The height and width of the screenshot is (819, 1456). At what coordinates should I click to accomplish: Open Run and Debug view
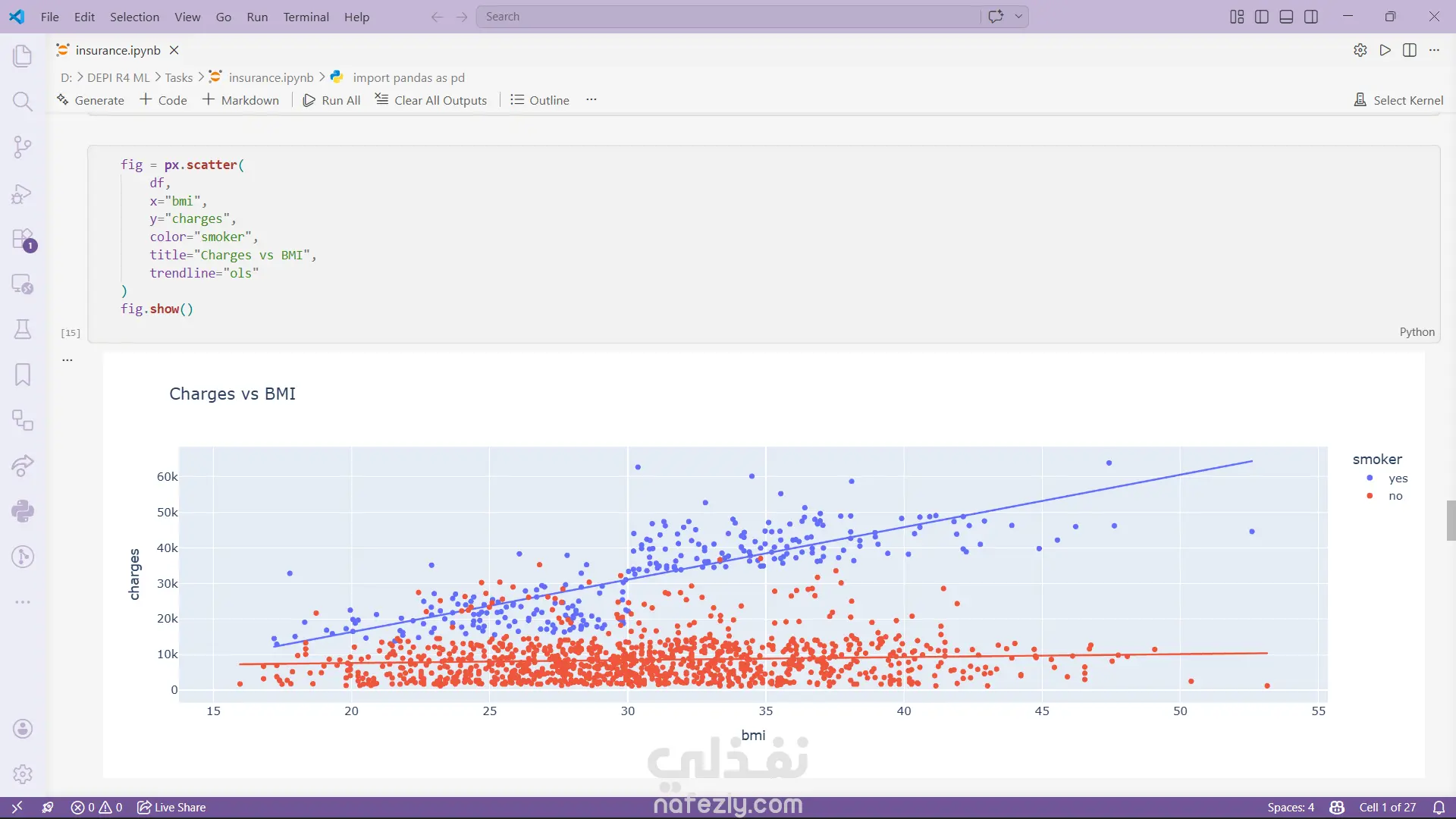(23, 194)
